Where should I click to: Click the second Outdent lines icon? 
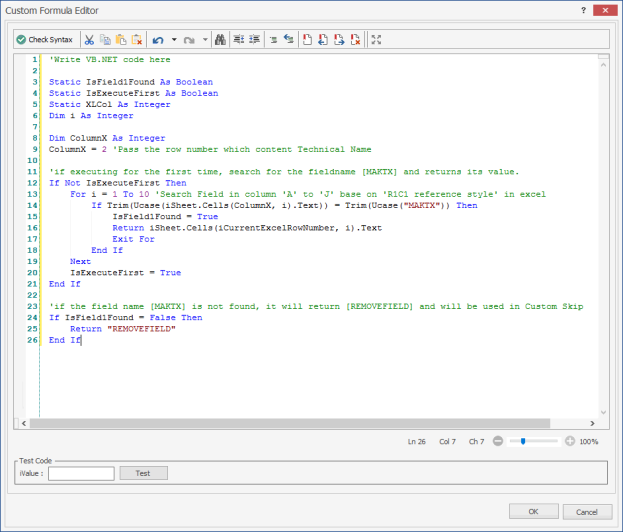[254, 40]
